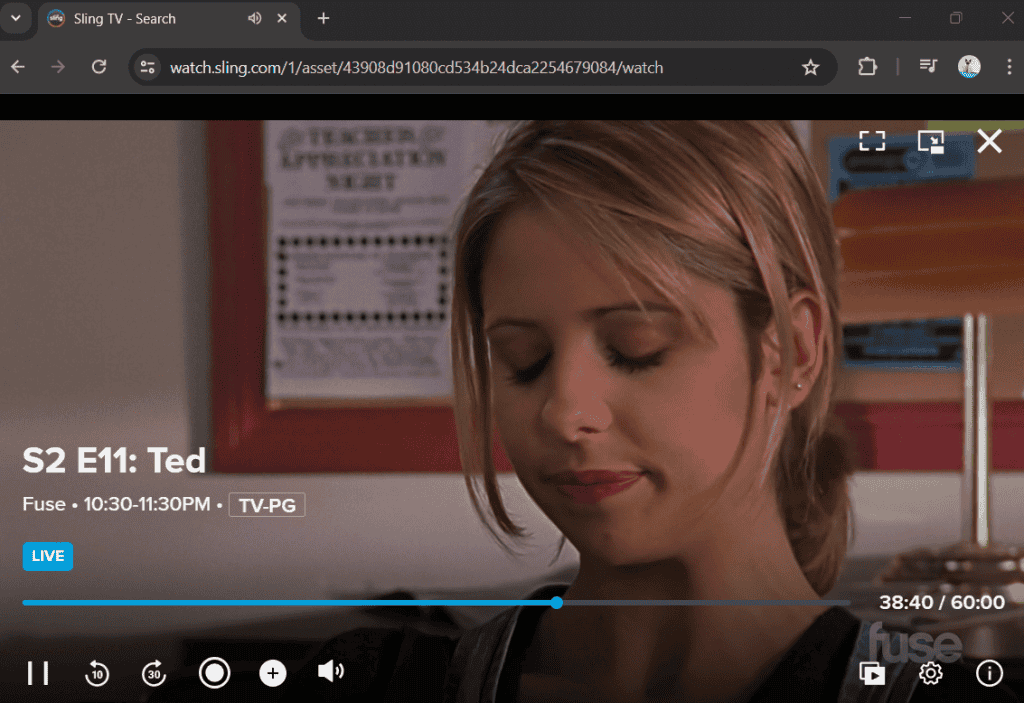Click the TV-PG rating label

point(267,505)
